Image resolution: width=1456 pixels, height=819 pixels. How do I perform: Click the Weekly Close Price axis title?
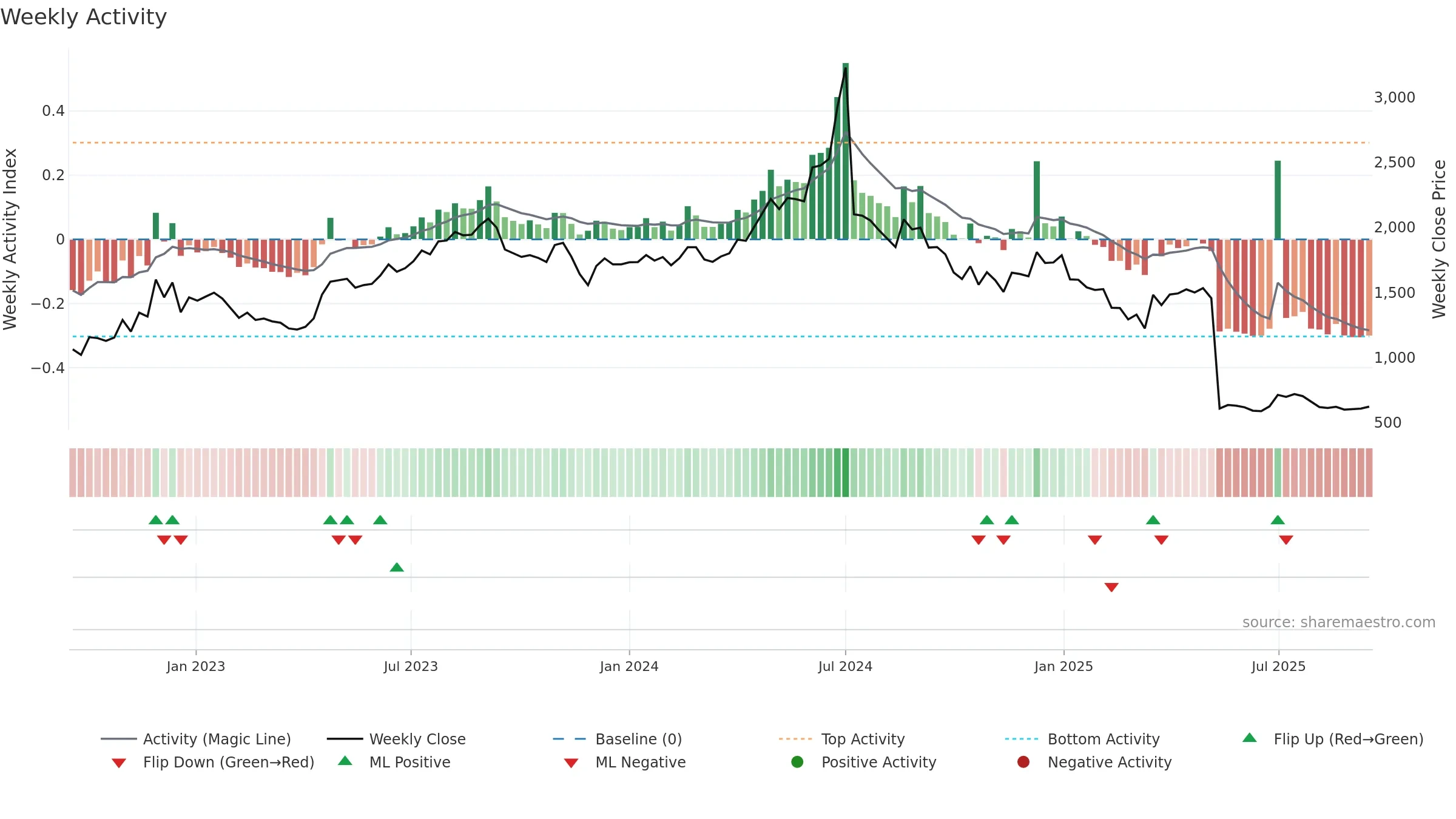coord(1440,239)
